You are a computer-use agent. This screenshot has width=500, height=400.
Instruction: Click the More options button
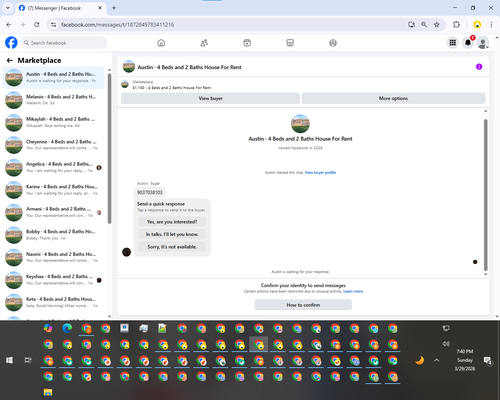pos(393,98)
